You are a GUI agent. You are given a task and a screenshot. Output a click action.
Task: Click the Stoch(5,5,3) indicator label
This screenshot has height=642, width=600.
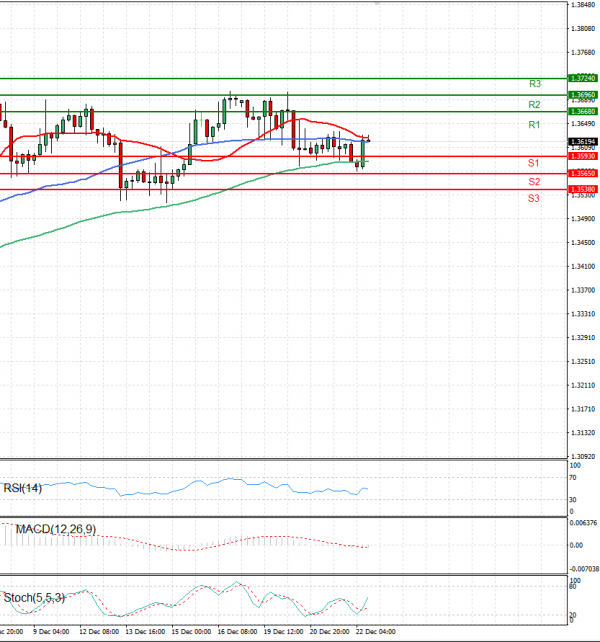click(34, 598)
